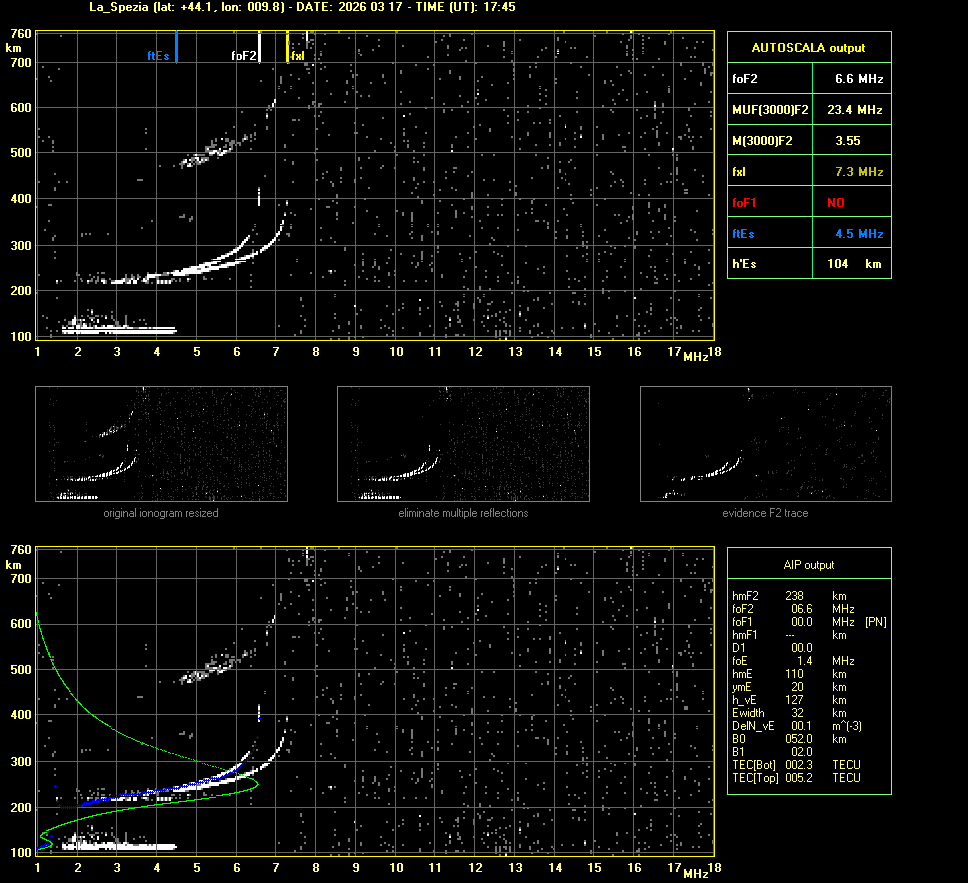This screenshot has height=883, width=968.
Task: Select the blue ftEs 4.5 MHz row
Action: tap(808, 234)
